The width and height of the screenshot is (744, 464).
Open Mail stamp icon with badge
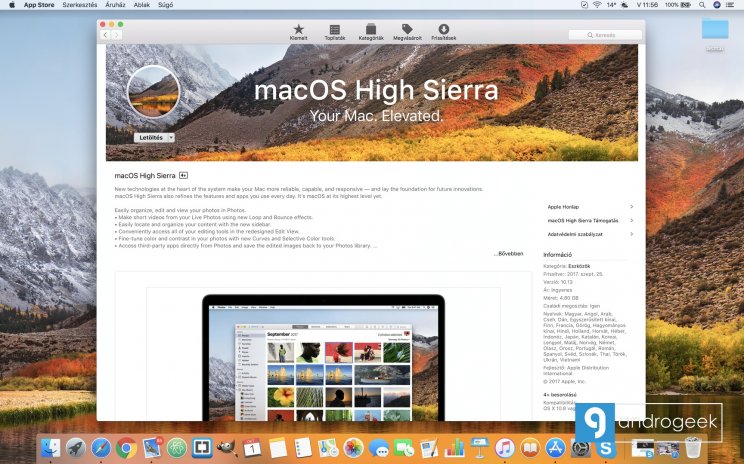152,447
